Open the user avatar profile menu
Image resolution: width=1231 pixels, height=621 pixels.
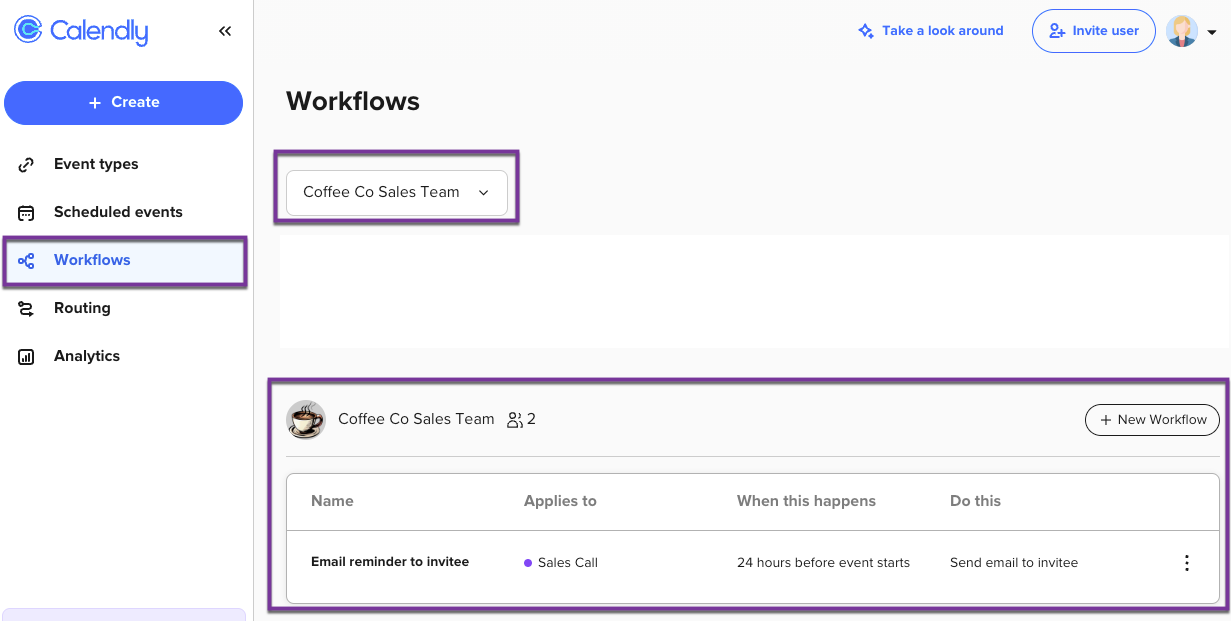(x=1182, y=31)
